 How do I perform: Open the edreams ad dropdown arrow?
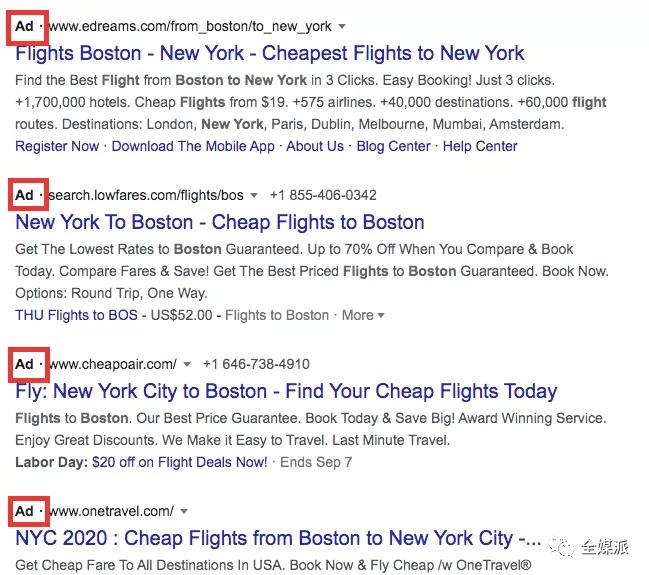point(342,26)
